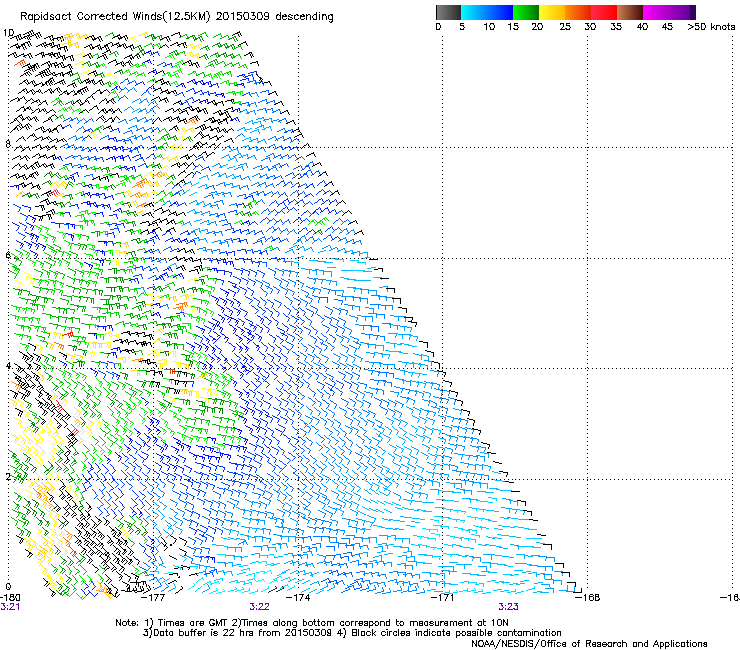The width and height of the screenshot is (740, 650).
Task: Click the purple time label '3:21'
Action: pyautogui.click(x=10, y=607)
